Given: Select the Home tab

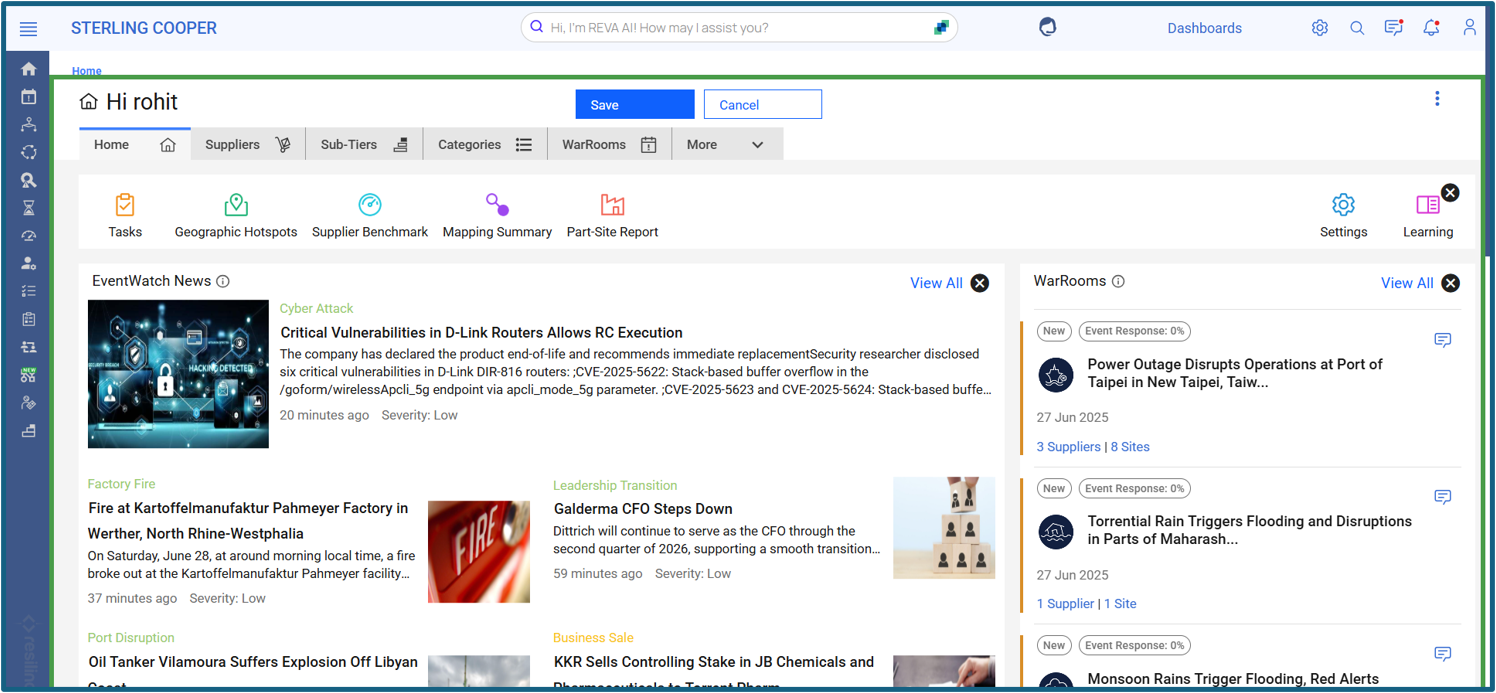Looking at the screenshot, I should coord(135,144).
